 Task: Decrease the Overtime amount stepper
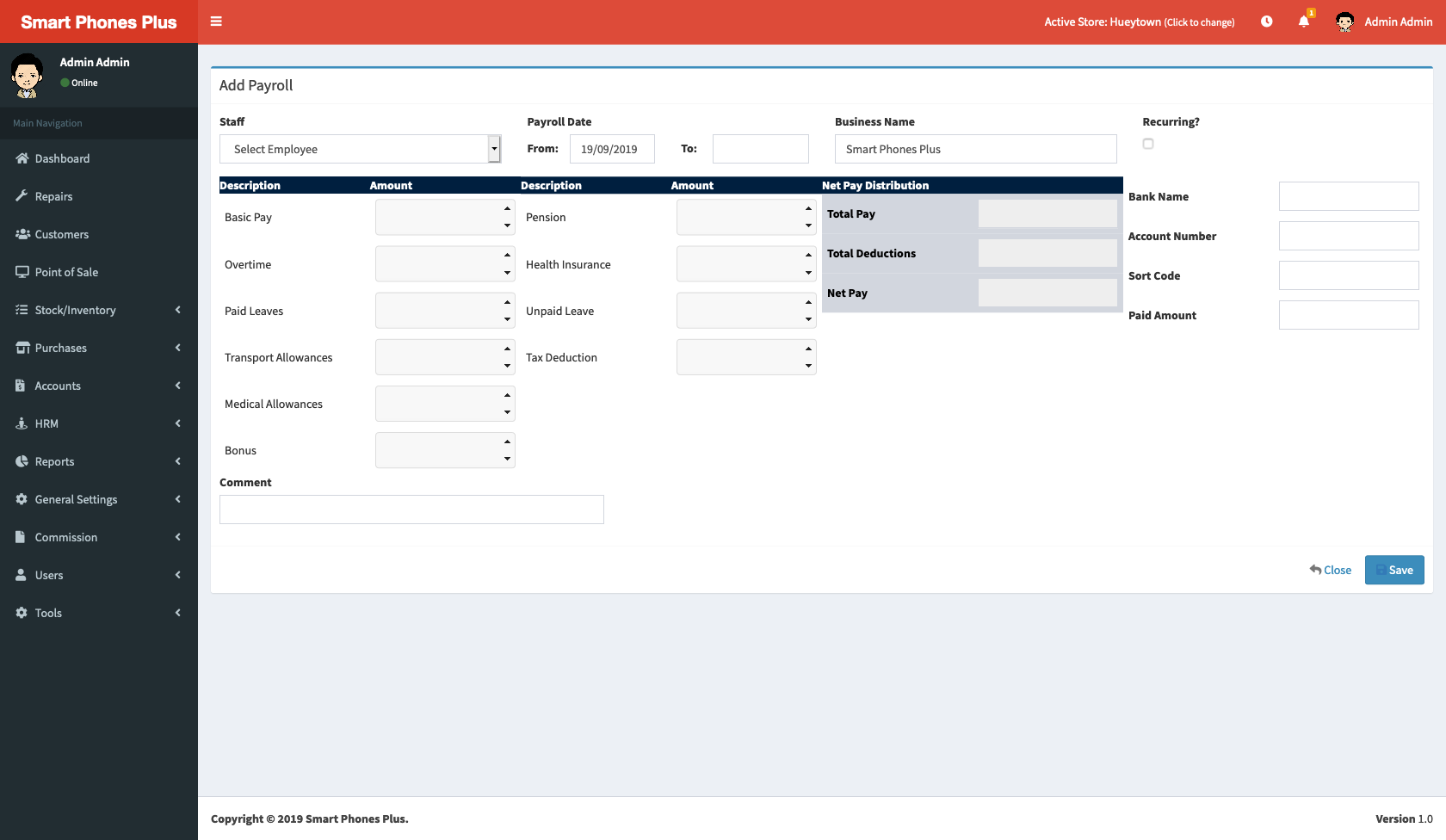click(x=508, y=273)
